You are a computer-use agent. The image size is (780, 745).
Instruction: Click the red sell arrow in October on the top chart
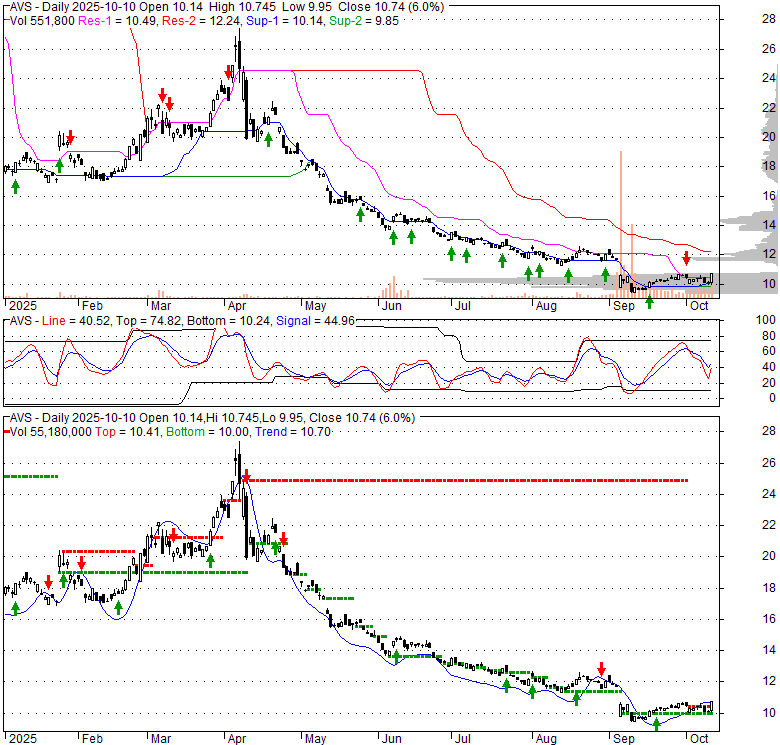[x=686, y=260]
